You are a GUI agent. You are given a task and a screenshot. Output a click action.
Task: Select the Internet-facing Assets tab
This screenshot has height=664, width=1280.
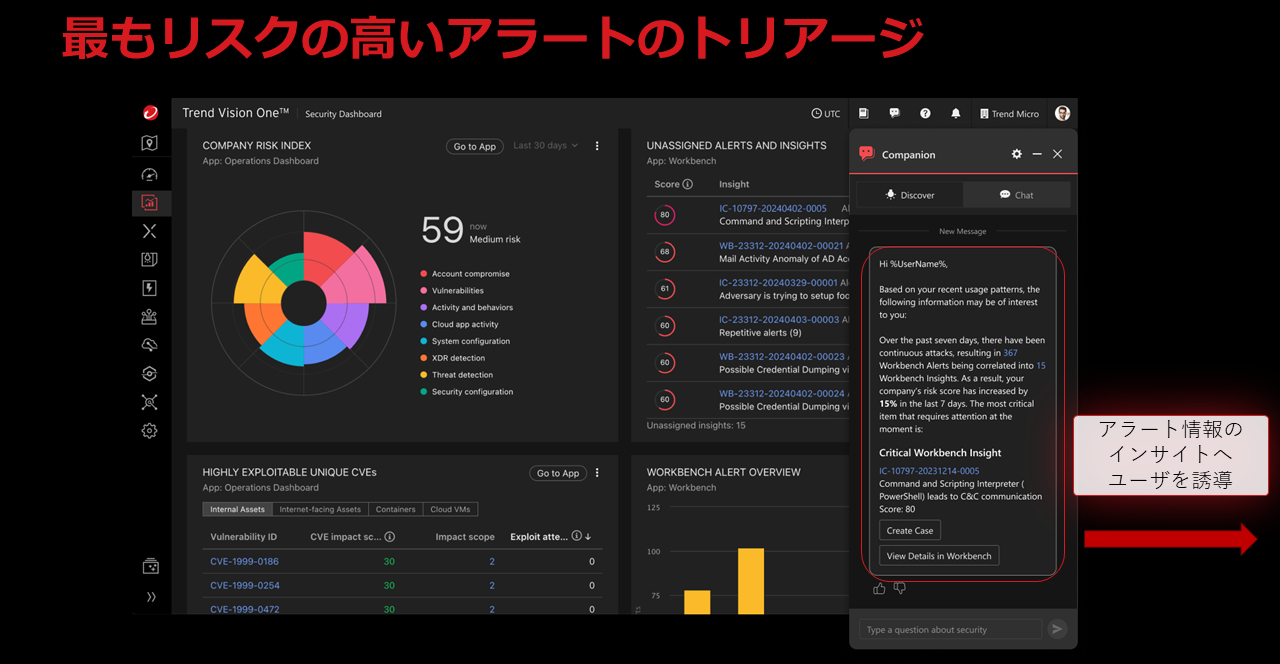(x=320, y=509)
